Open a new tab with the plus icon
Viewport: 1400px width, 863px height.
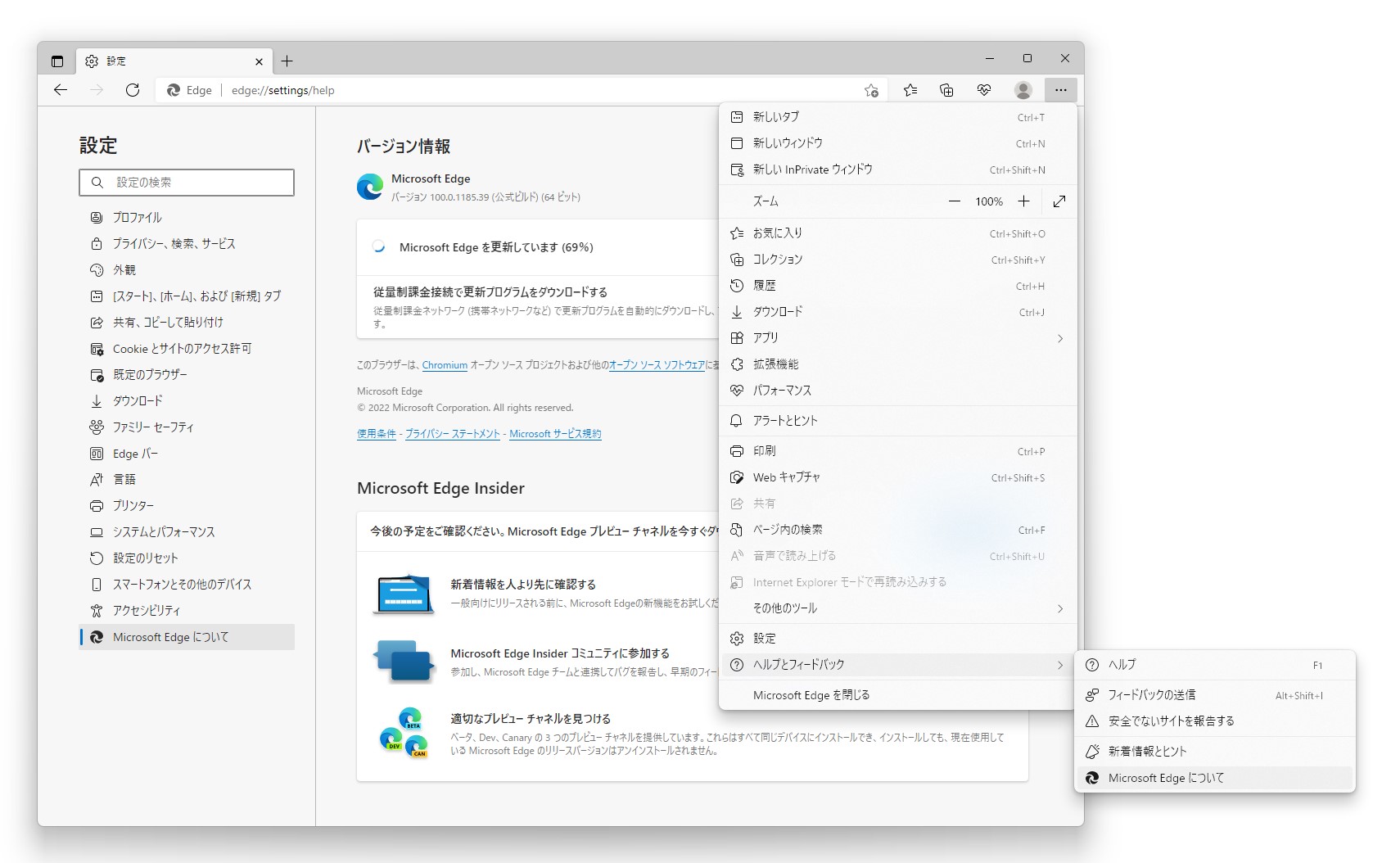pos(287,61)
